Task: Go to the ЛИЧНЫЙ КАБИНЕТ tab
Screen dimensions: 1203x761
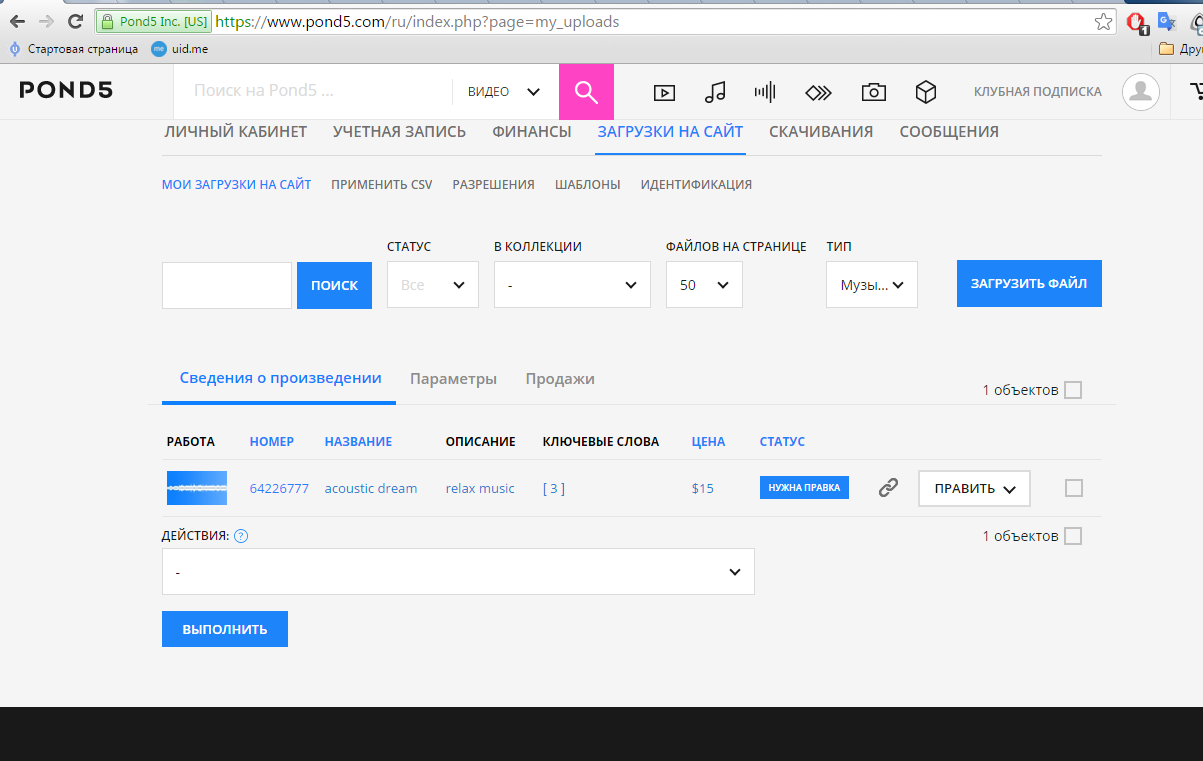Action: pyautogui.click(x=235, y=132)
